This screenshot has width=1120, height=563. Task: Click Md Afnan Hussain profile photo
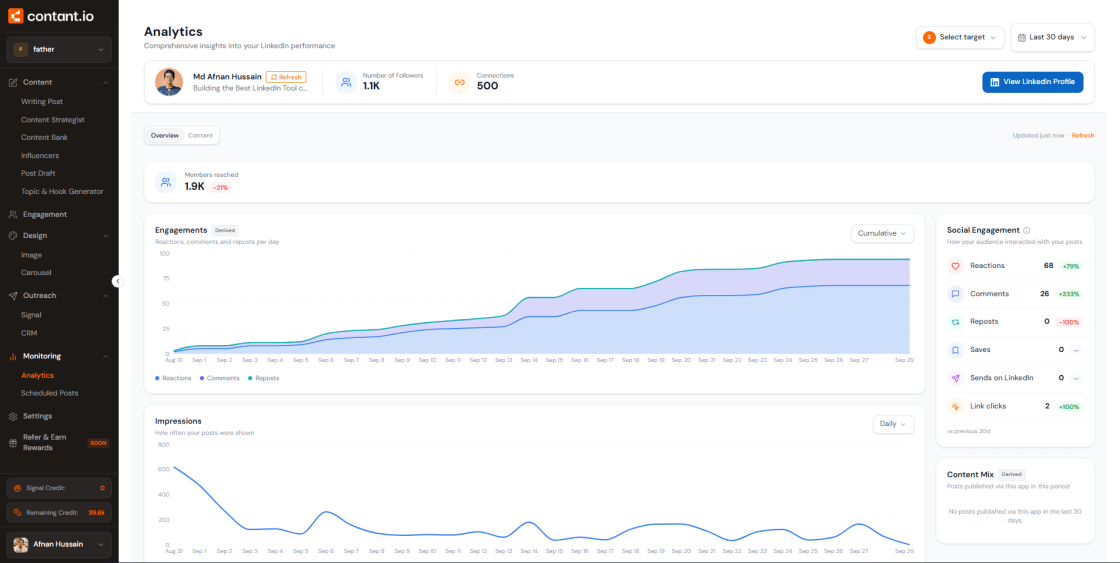[x=169, y=82]
